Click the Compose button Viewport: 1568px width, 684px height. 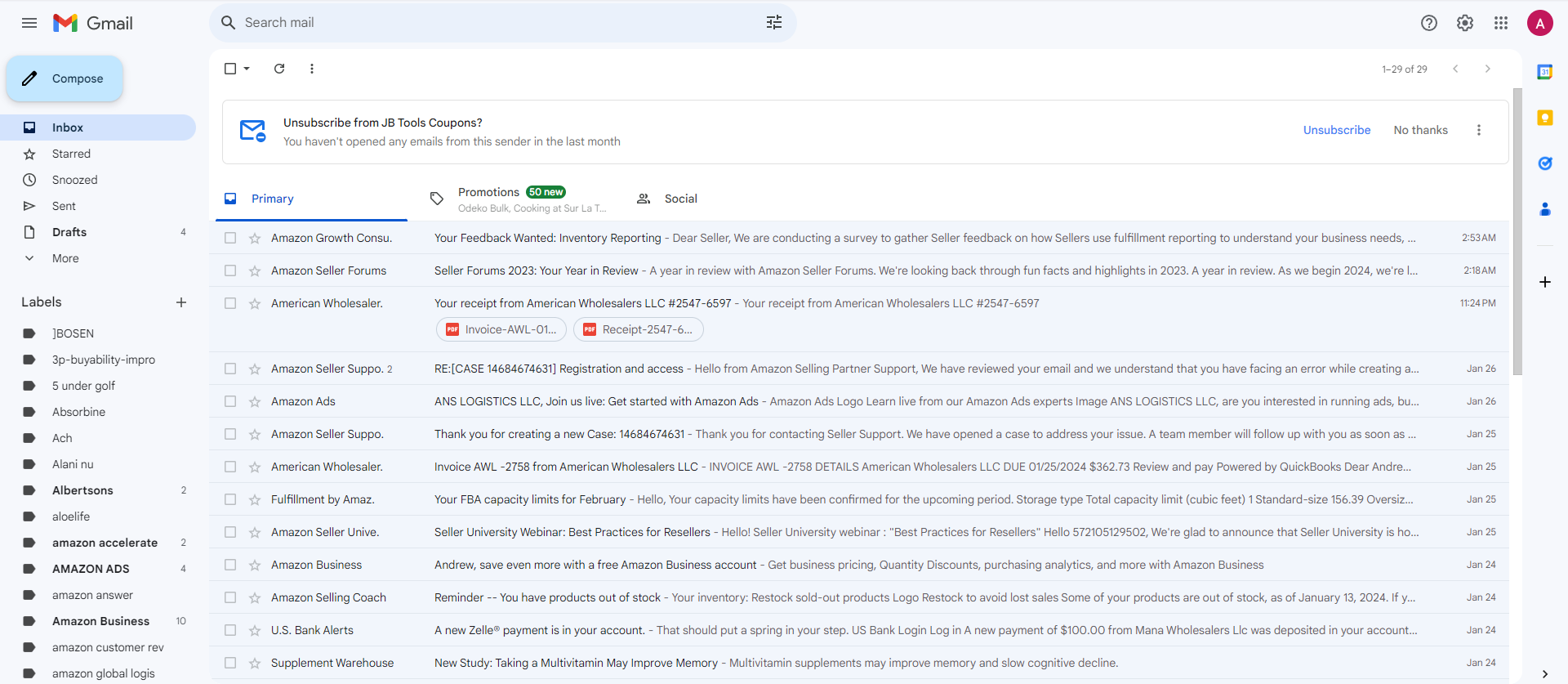pyautogui.click(x=65, y=78)
